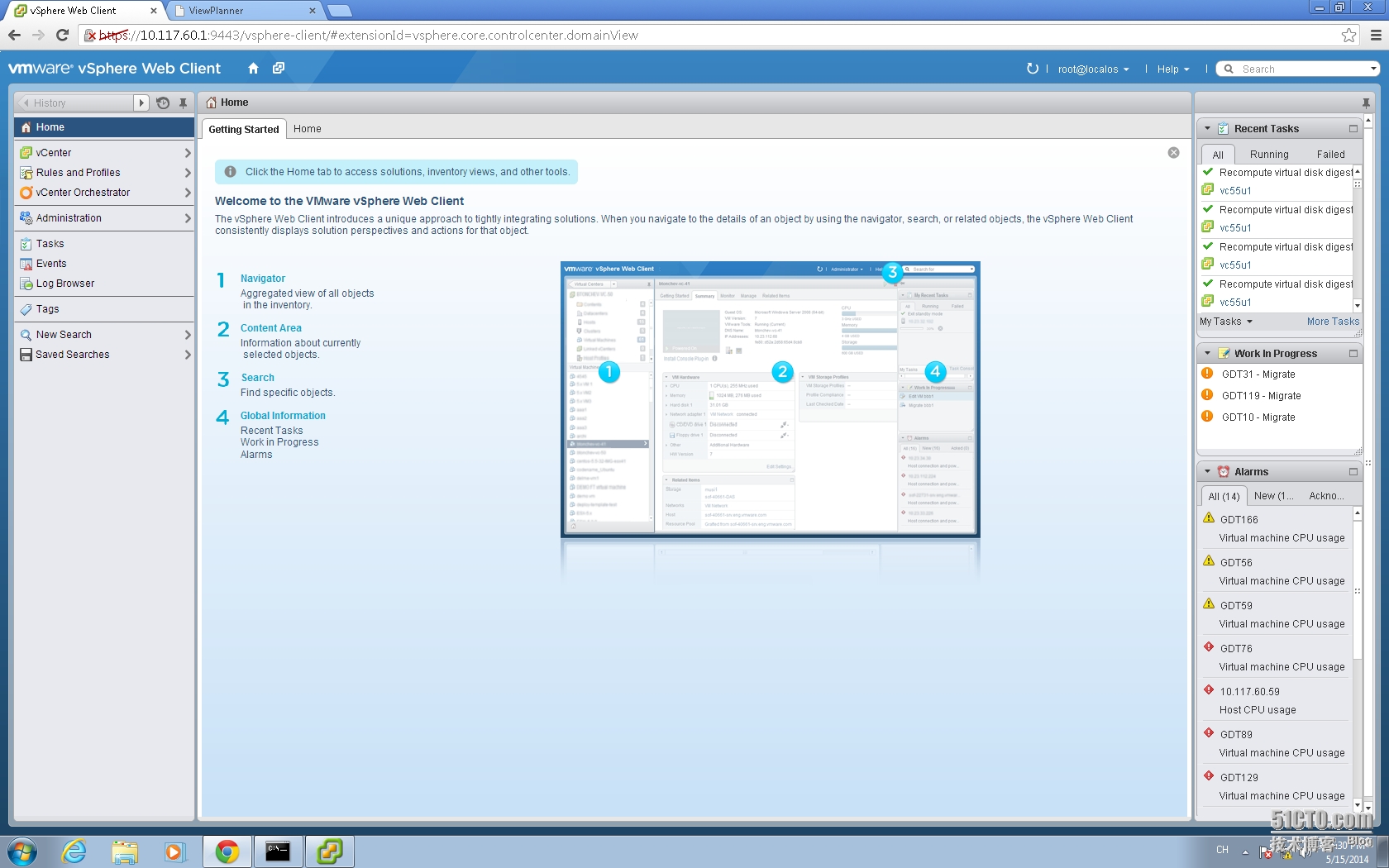Pin the right-side panels with the pin icon
1389x868 pixels.
pos(1366,103)
